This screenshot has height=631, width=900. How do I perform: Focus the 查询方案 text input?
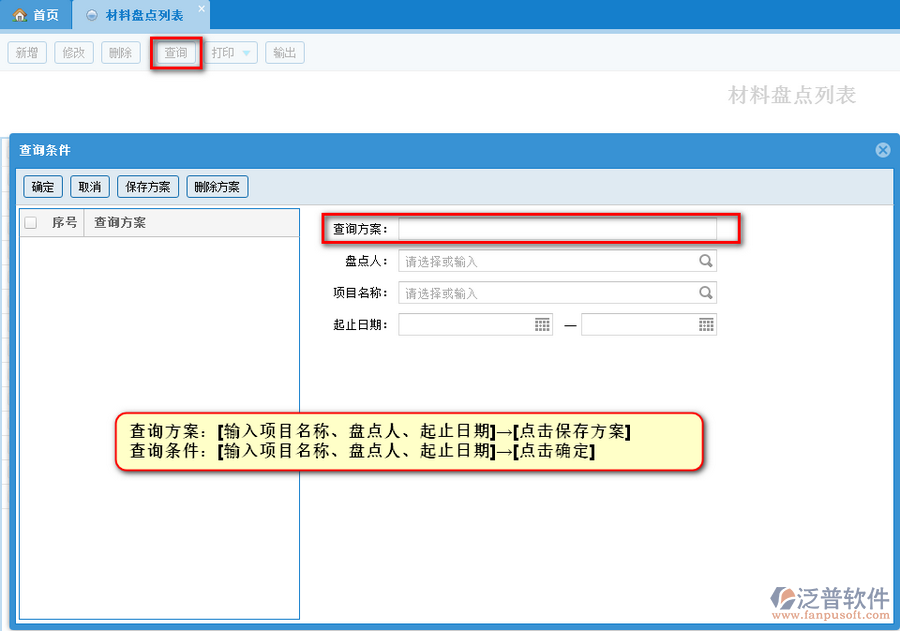point(557,229)
